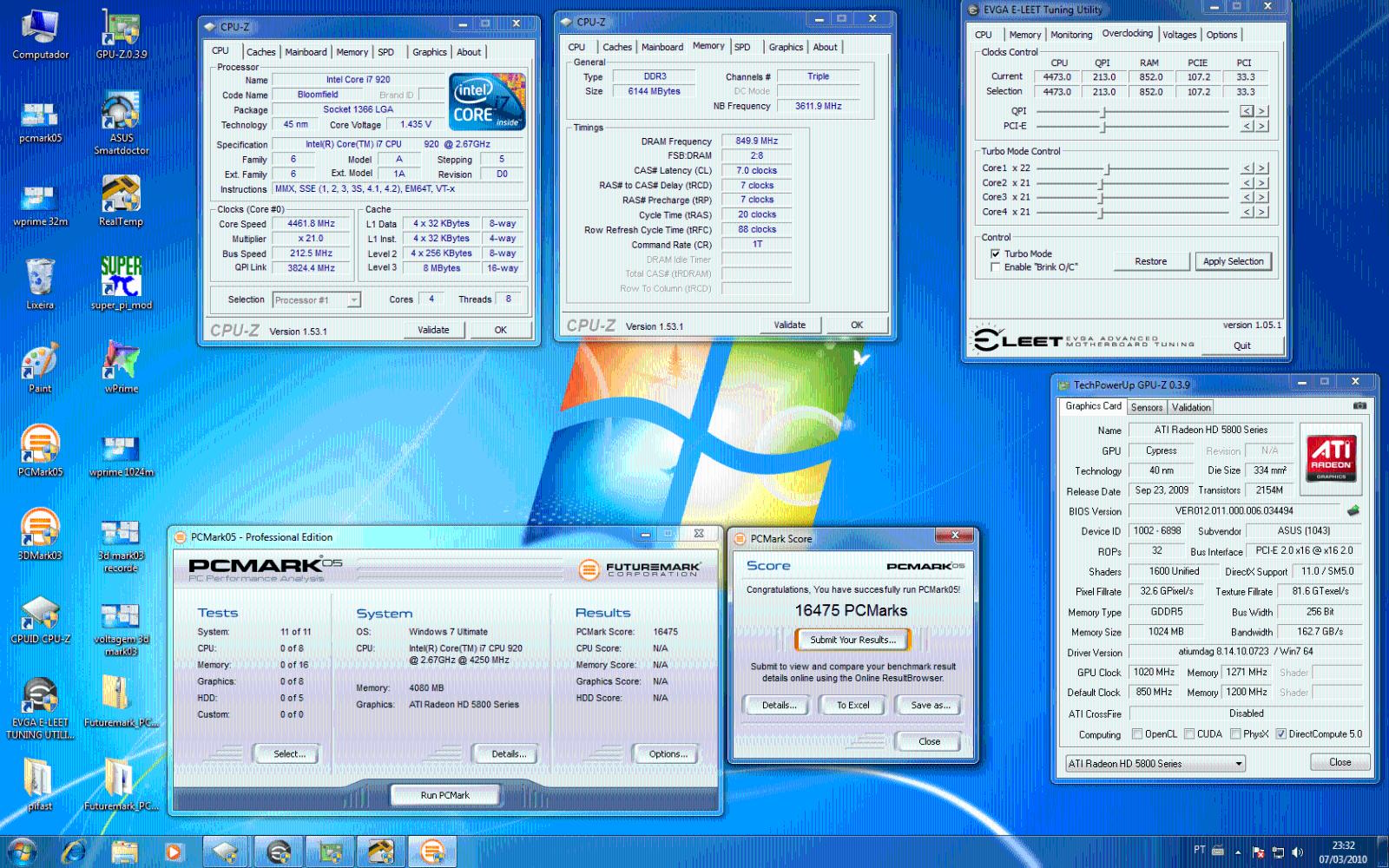Switch to Caches tab in left CPU-Z
The image size is (1389, 868).
[x=260, y=52]
